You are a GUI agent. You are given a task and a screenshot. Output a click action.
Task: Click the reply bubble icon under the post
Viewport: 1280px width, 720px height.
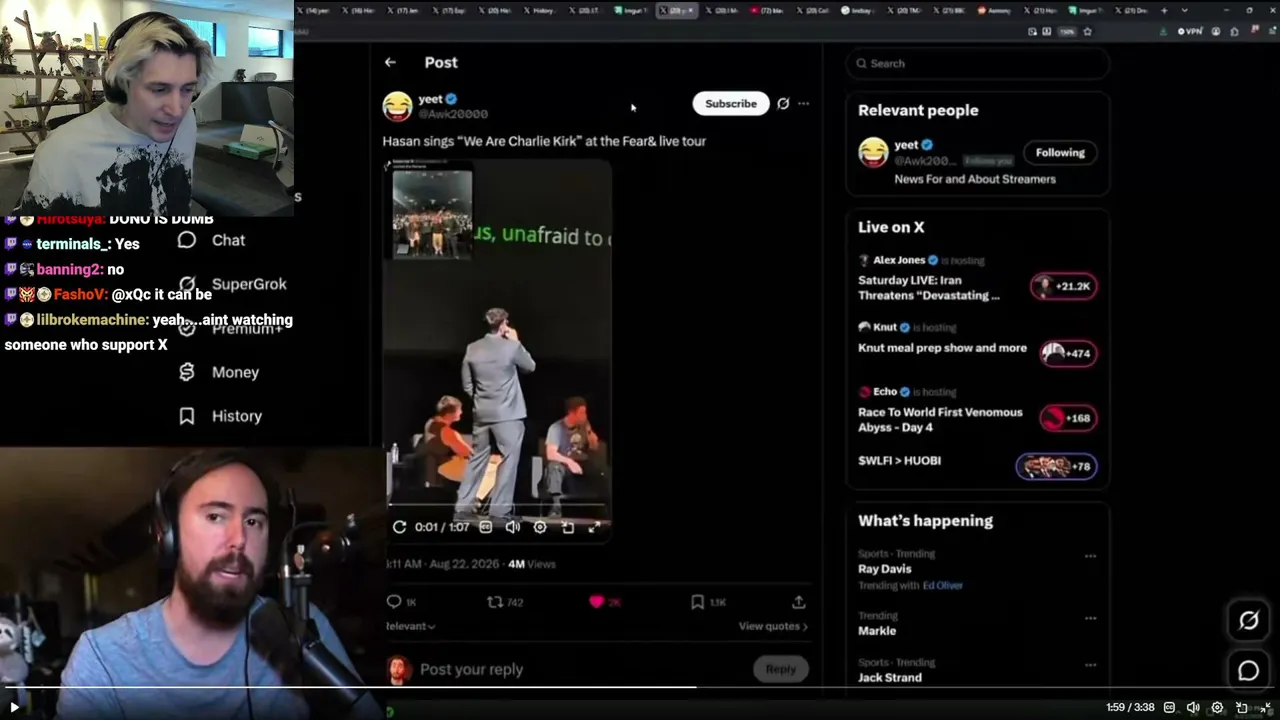(x=394, y=602)
